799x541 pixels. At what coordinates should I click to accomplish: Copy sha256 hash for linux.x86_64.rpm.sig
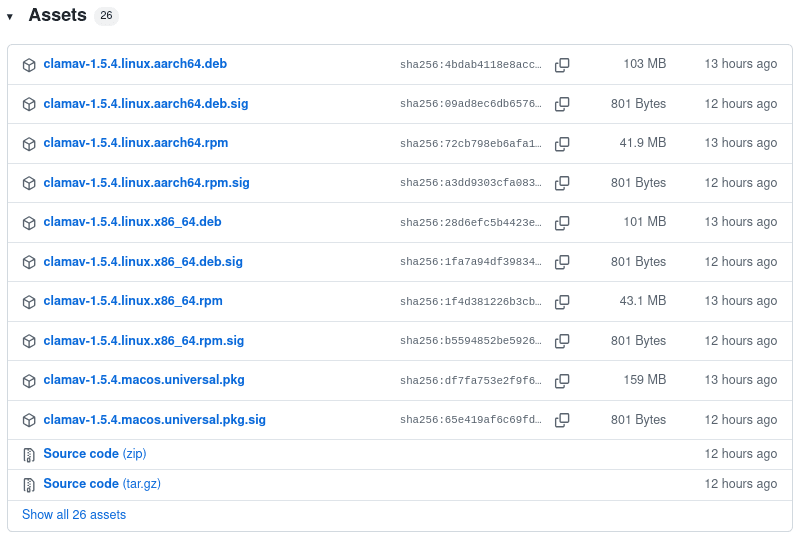[x=562, y=341]
